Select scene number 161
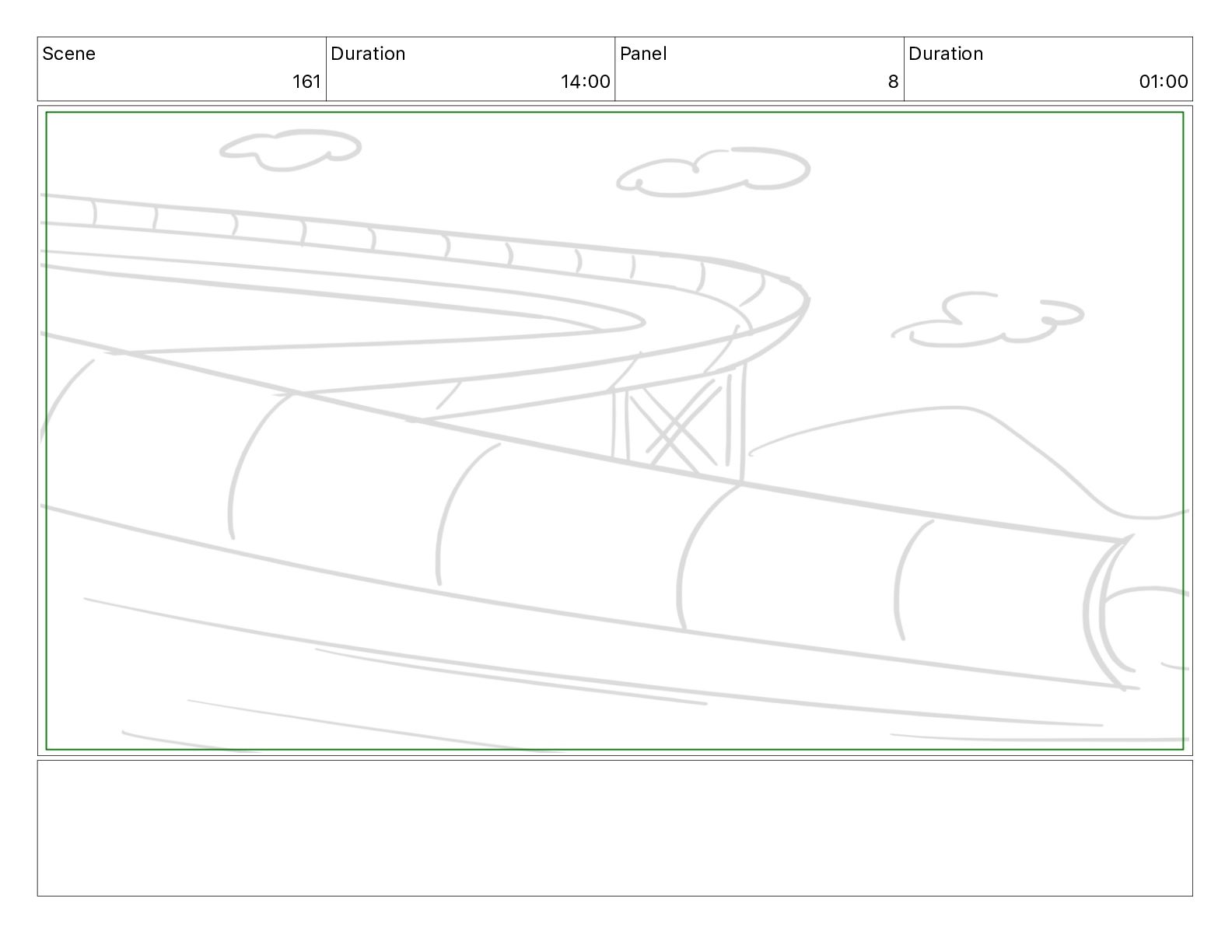The height and width of the screenshot is (952, 1232). click(306, 82)
